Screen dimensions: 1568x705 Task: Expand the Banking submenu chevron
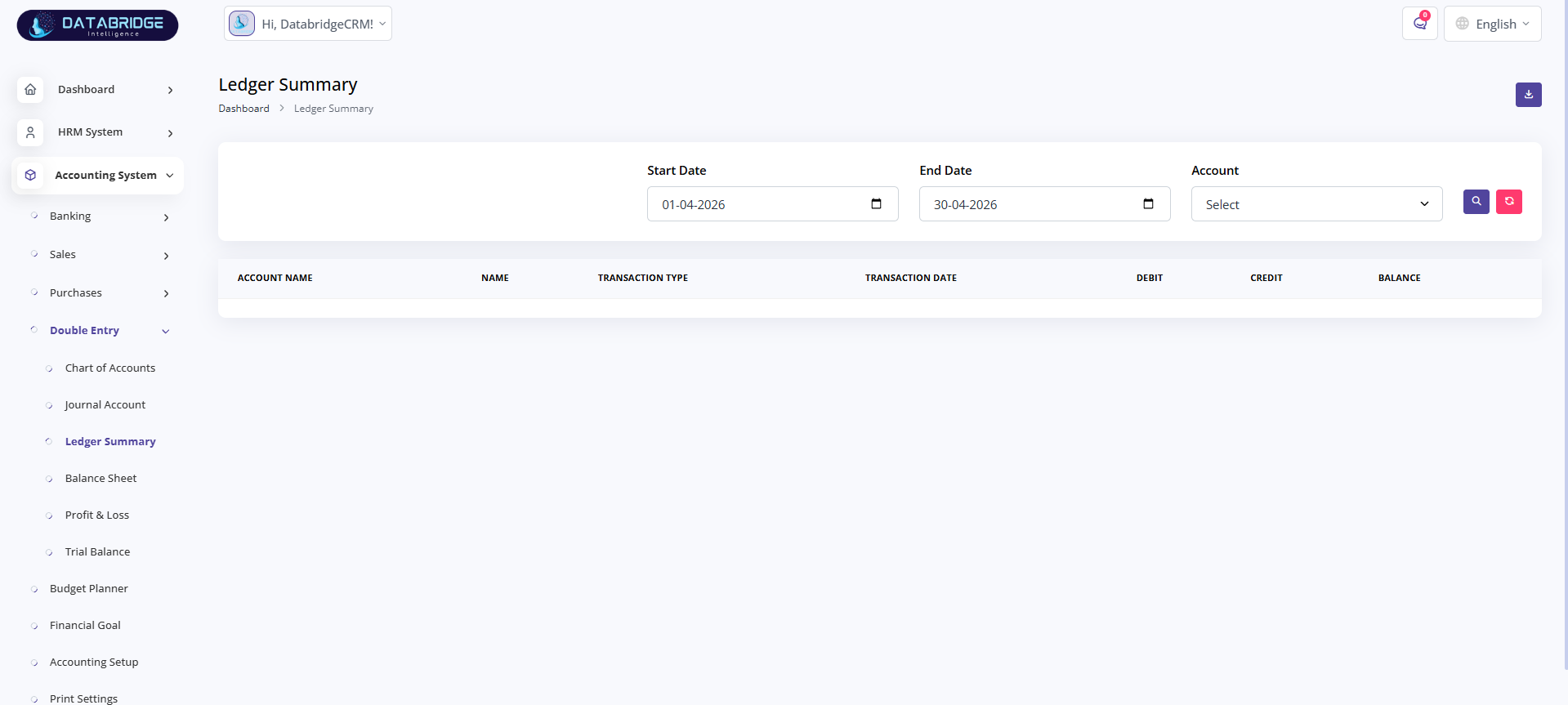166,217
